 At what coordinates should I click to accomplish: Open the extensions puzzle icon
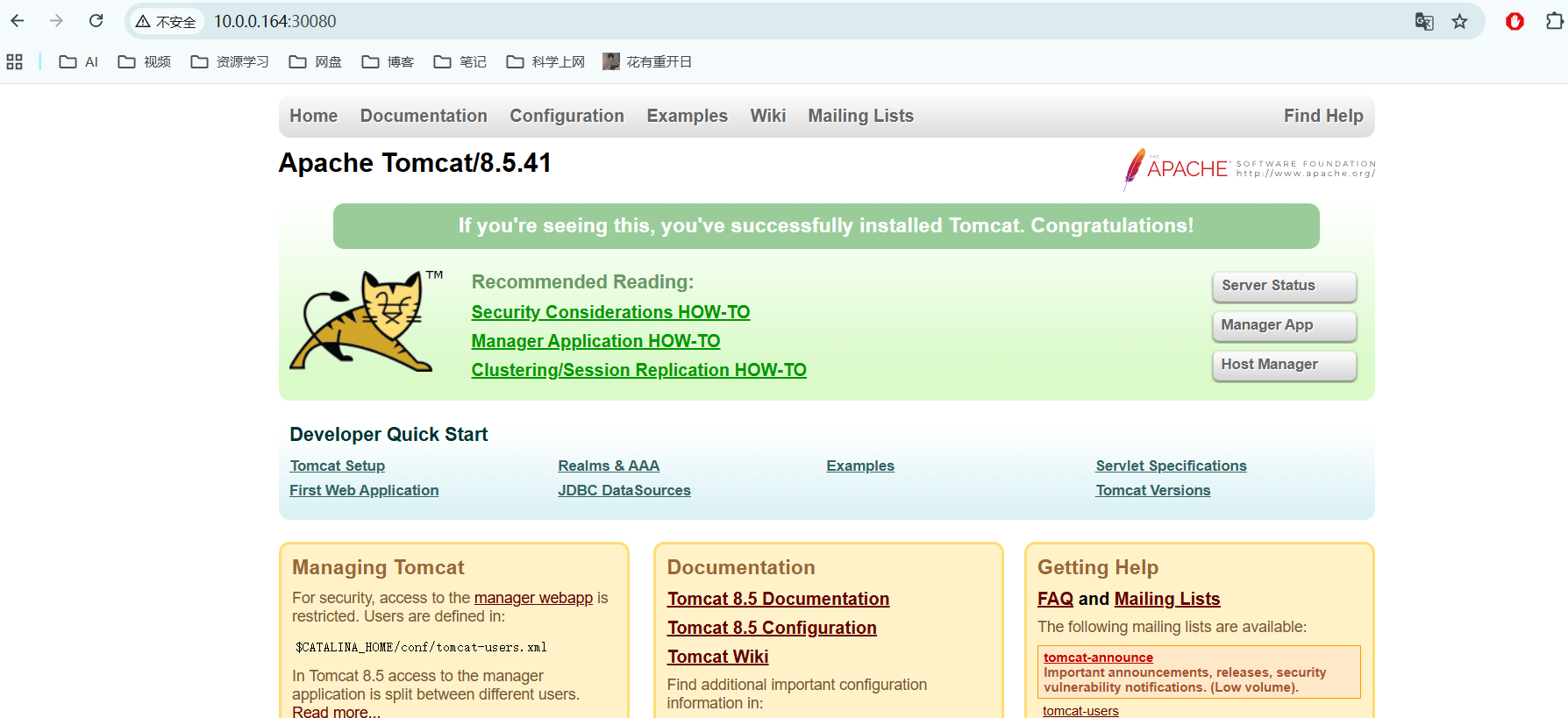pos(1554,22)
